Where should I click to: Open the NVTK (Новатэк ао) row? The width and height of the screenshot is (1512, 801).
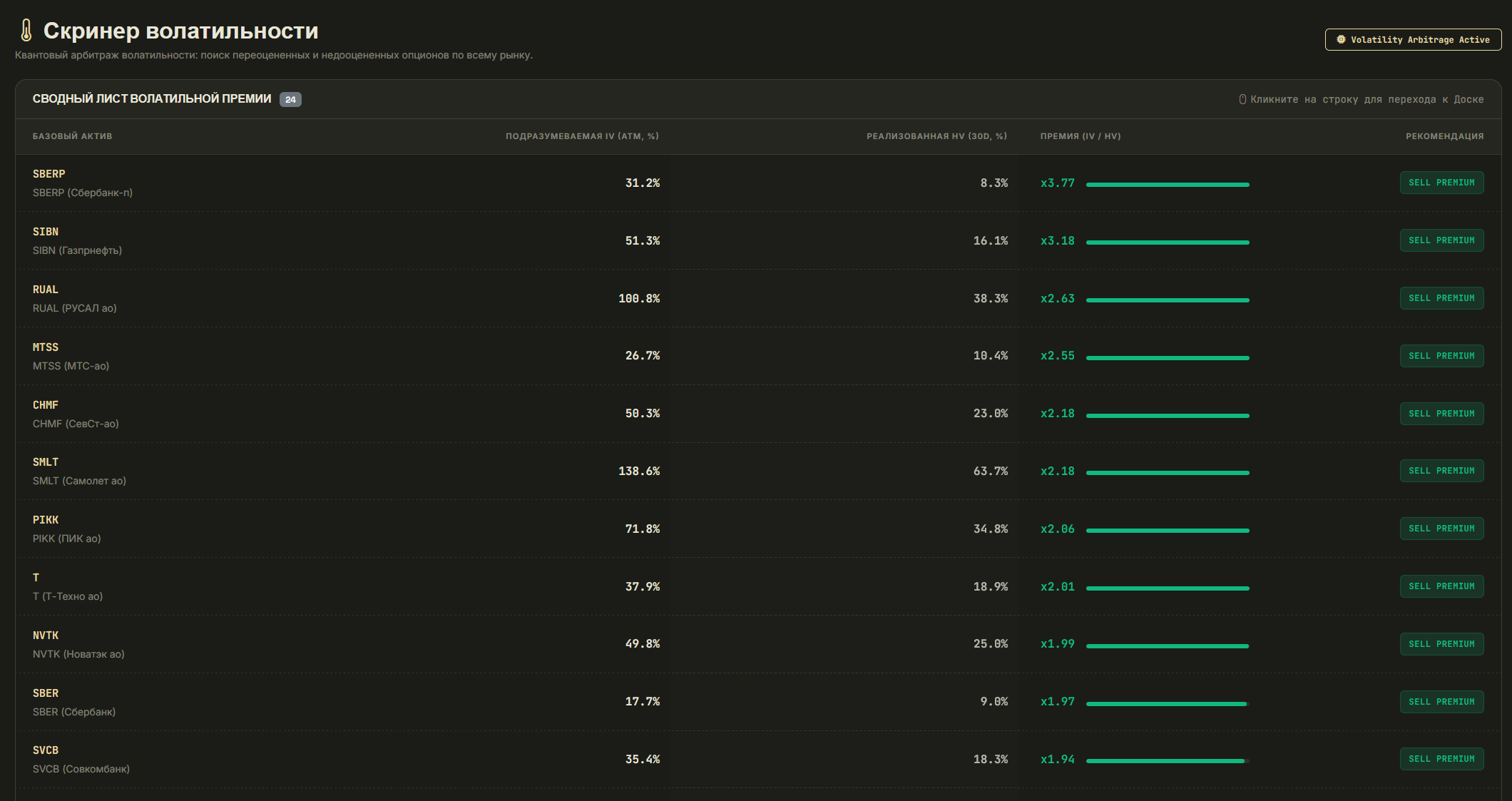tap(758, 644)
